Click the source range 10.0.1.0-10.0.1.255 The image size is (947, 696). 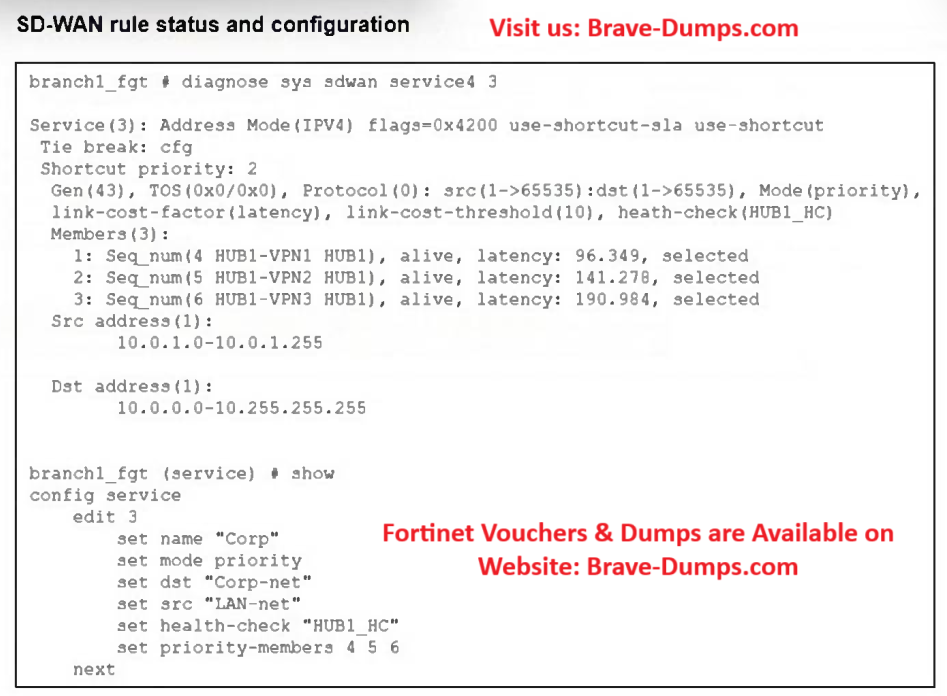[220, 343]
